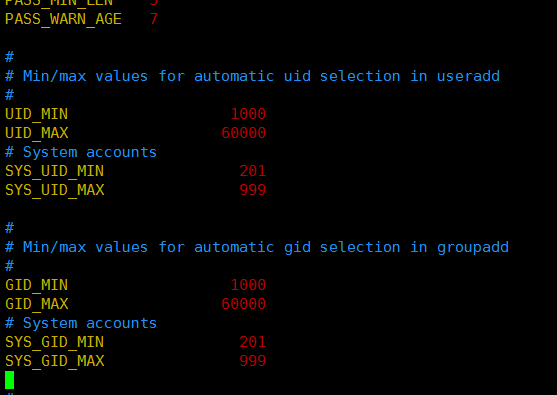Click the GID_MAX value 60000

point(244,304)
